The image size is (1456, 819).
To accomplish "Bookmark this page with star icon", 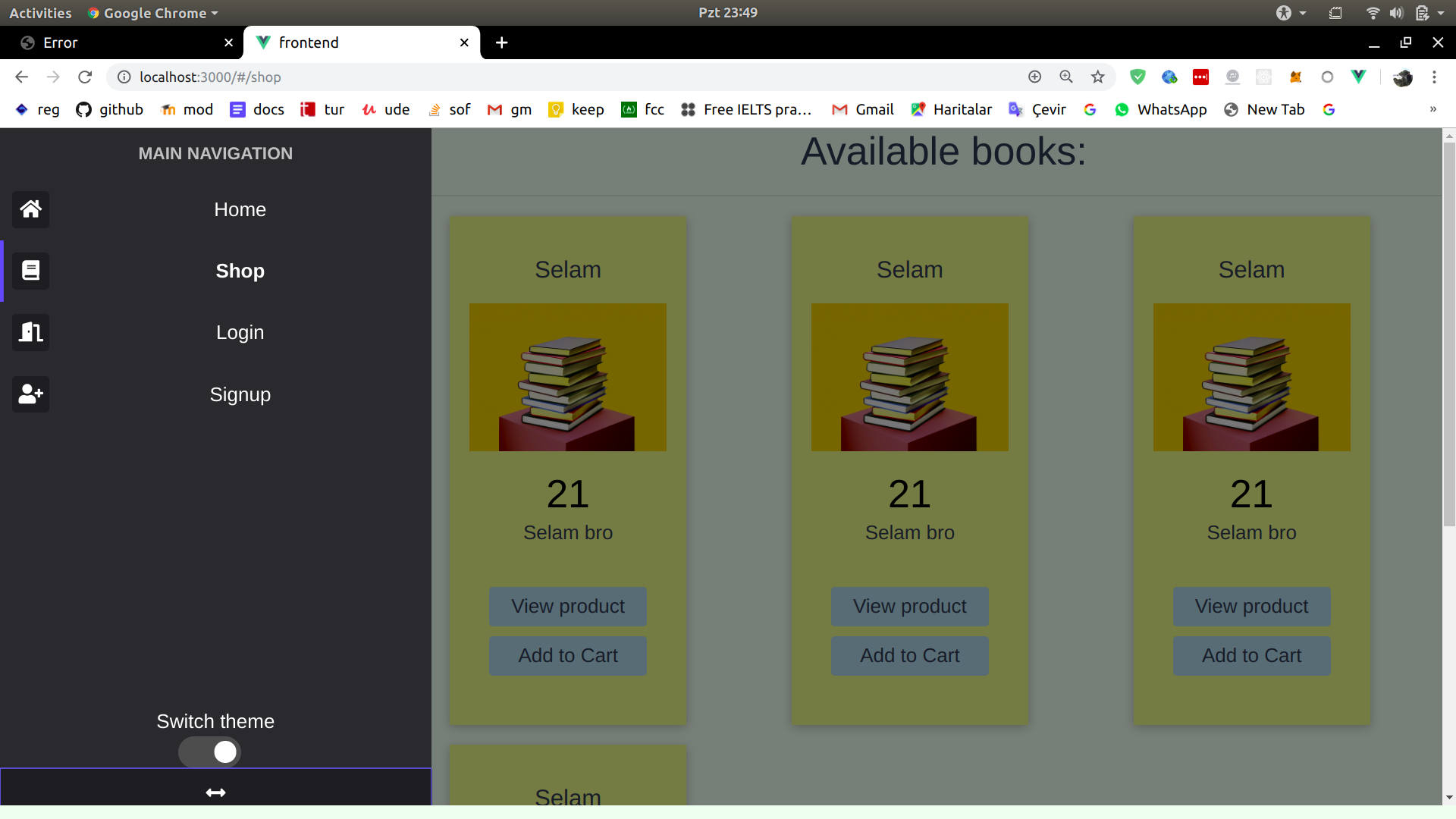I will tap(1097, 77).
